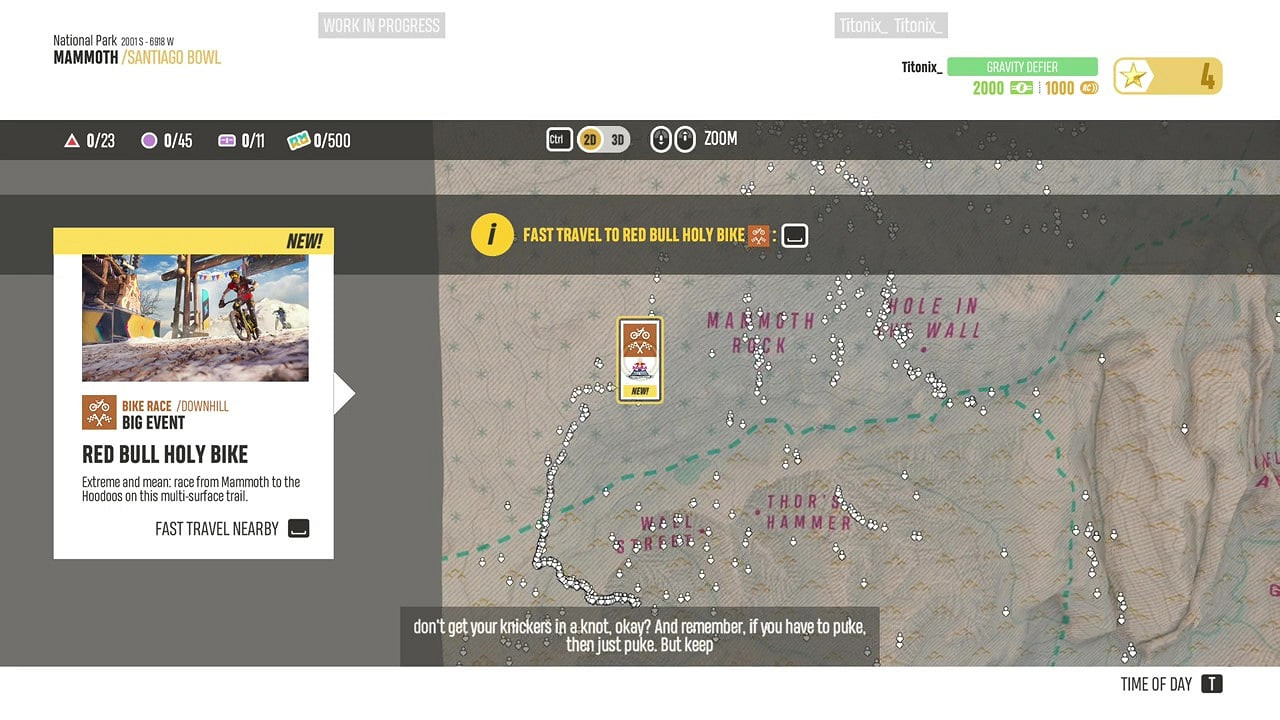Click the T key icon for Time of Day
Image resolution: width=1280 pixels, height=720 pixels.
tap(1211, 684)
